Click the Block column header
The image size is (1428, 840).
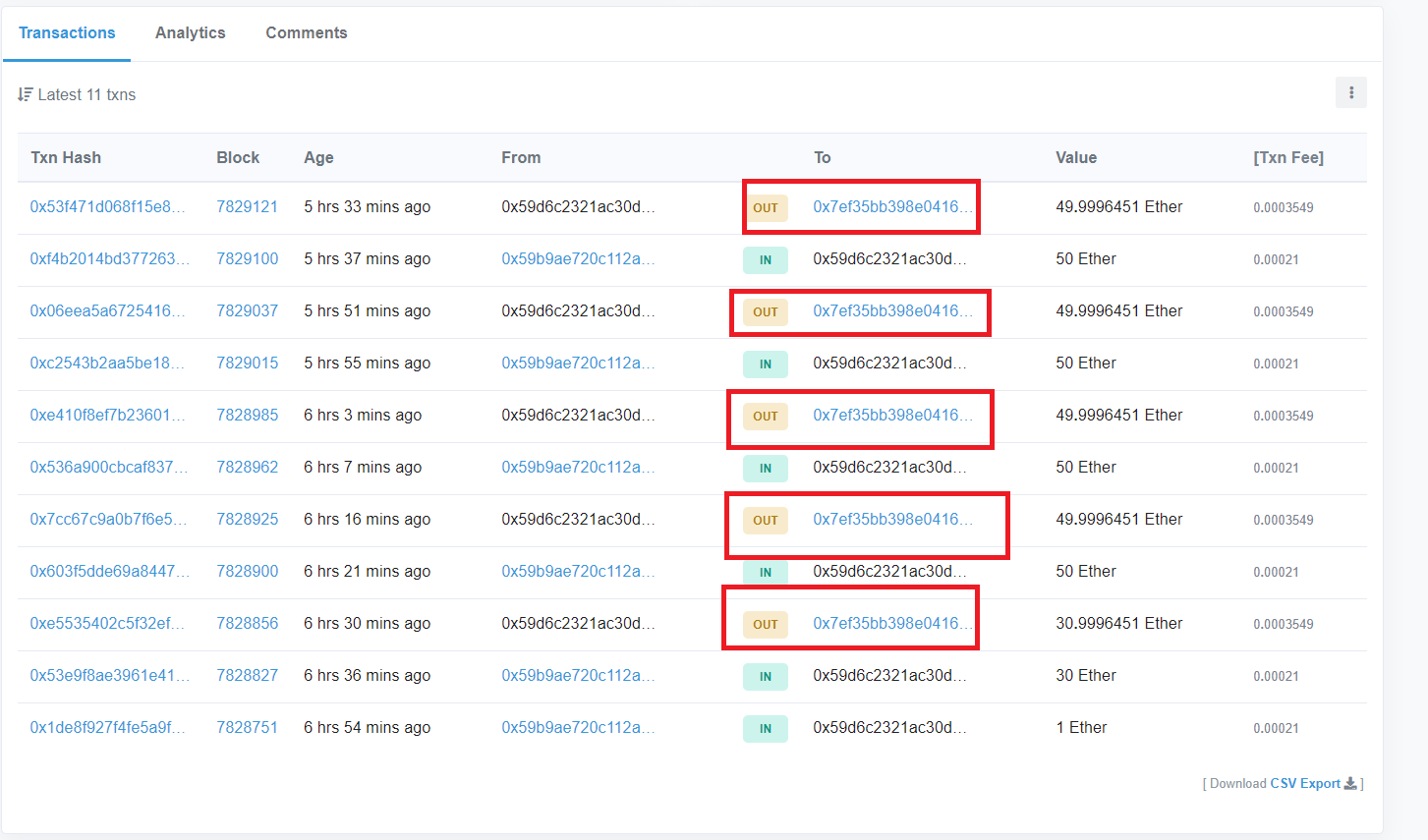tap(238, 157)
